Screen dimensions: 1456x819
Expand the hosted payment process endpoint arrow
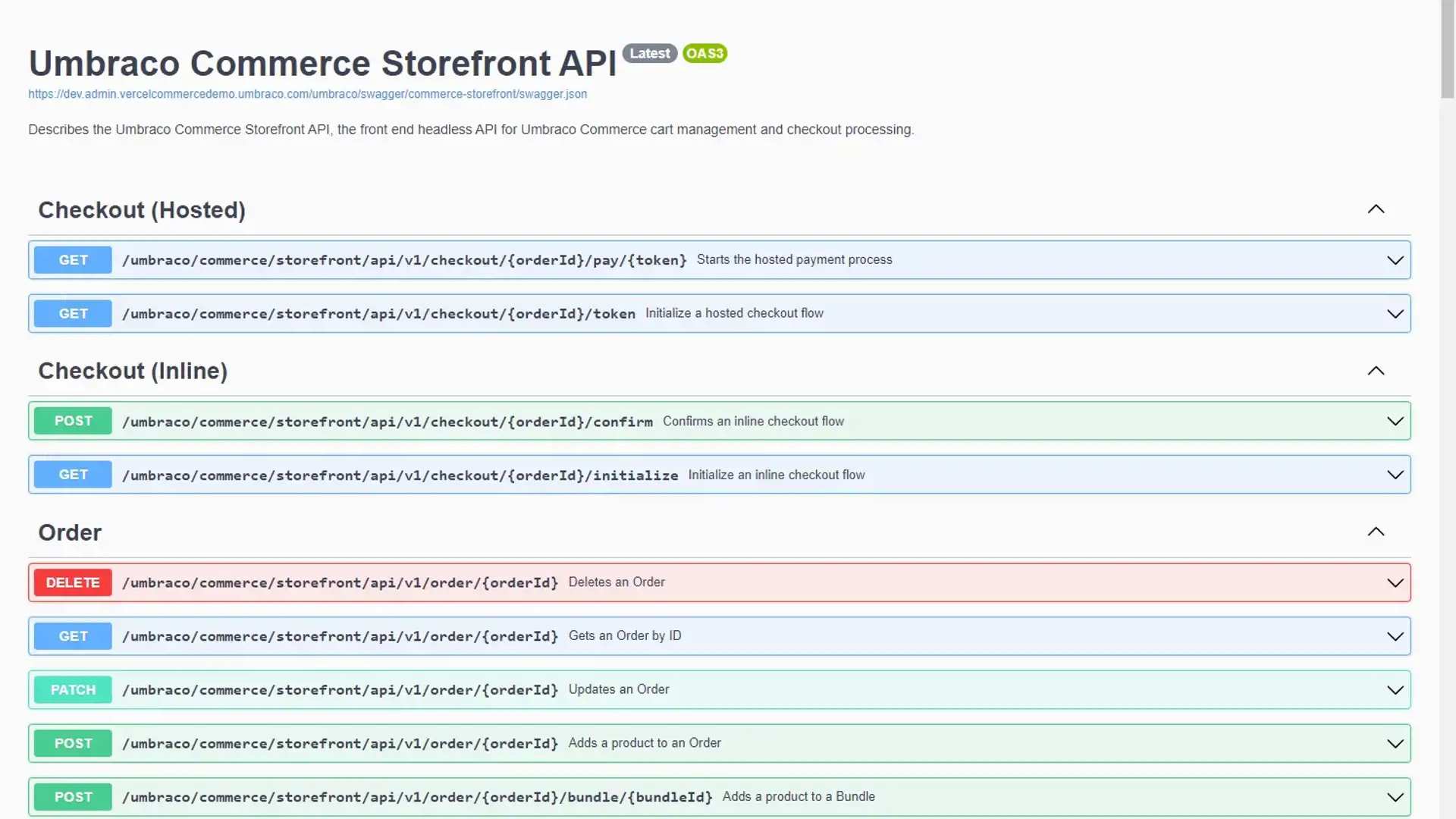tap(1395, 260)
